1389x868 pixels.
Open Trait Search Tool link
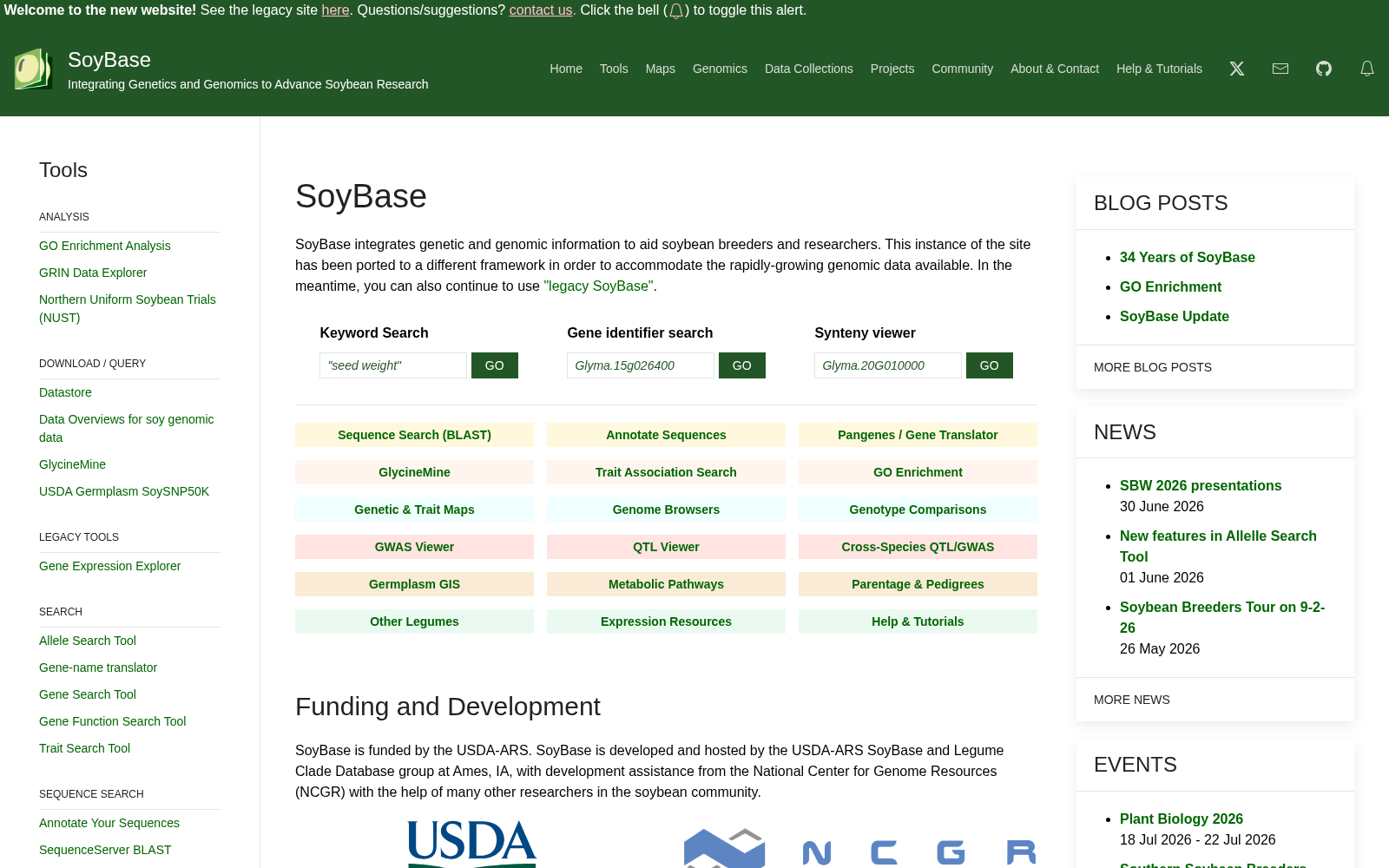[85, 748]
